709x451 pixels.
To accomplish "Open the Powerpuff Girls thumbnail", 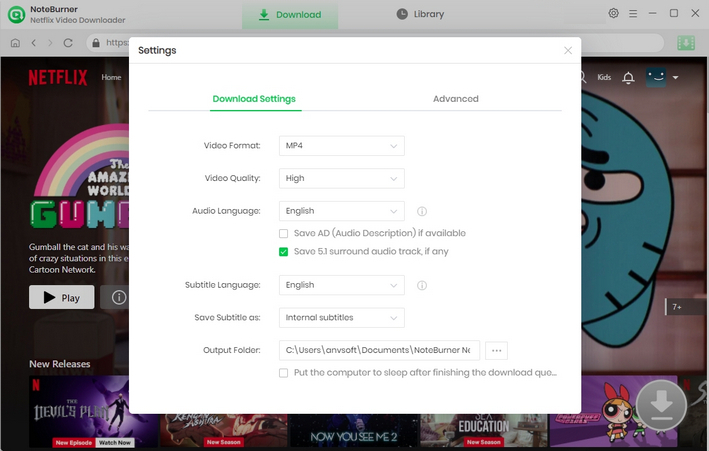I will (x=613, y=411).
